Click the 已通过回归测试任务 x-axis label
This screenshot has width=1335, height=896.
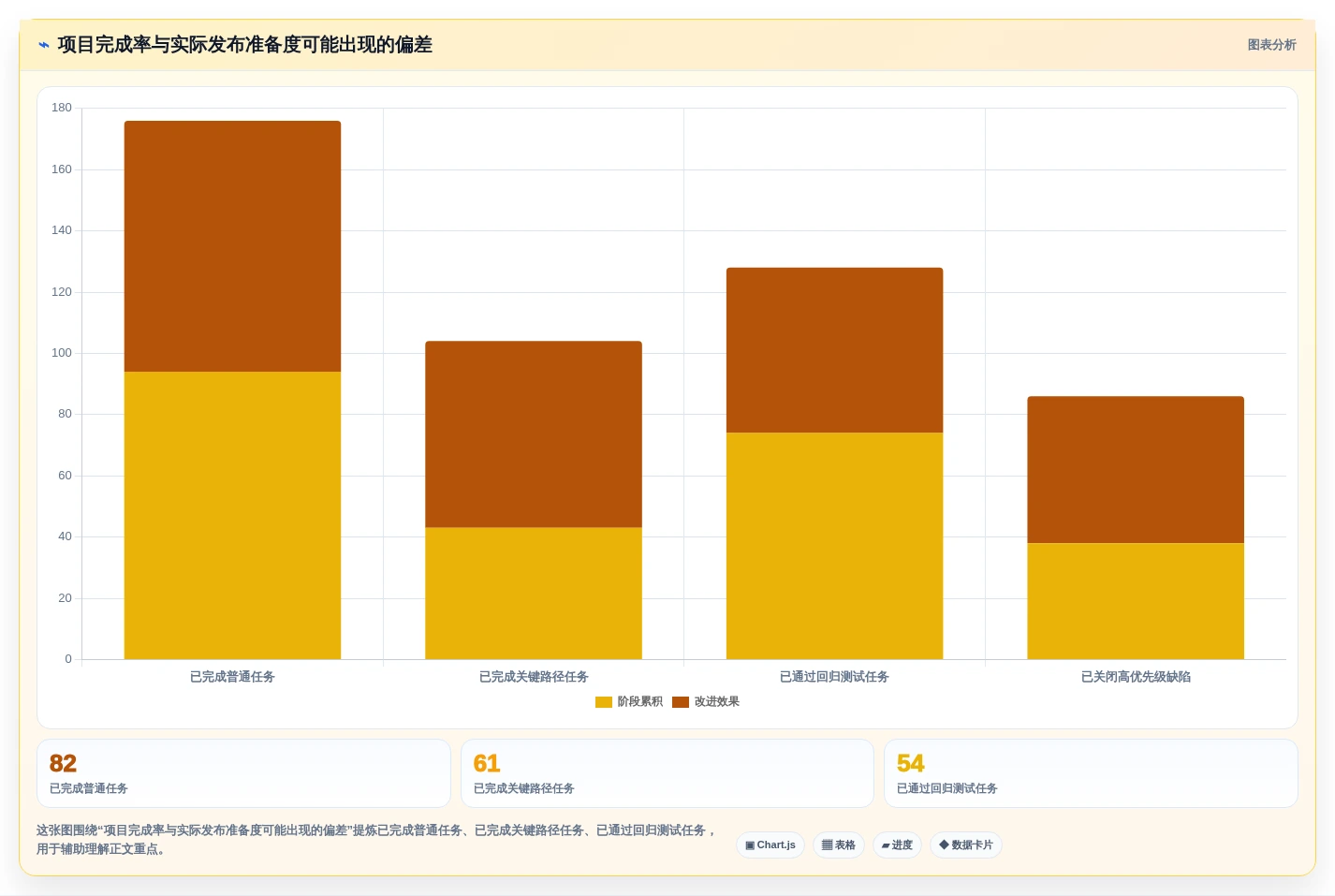(835, 677)
